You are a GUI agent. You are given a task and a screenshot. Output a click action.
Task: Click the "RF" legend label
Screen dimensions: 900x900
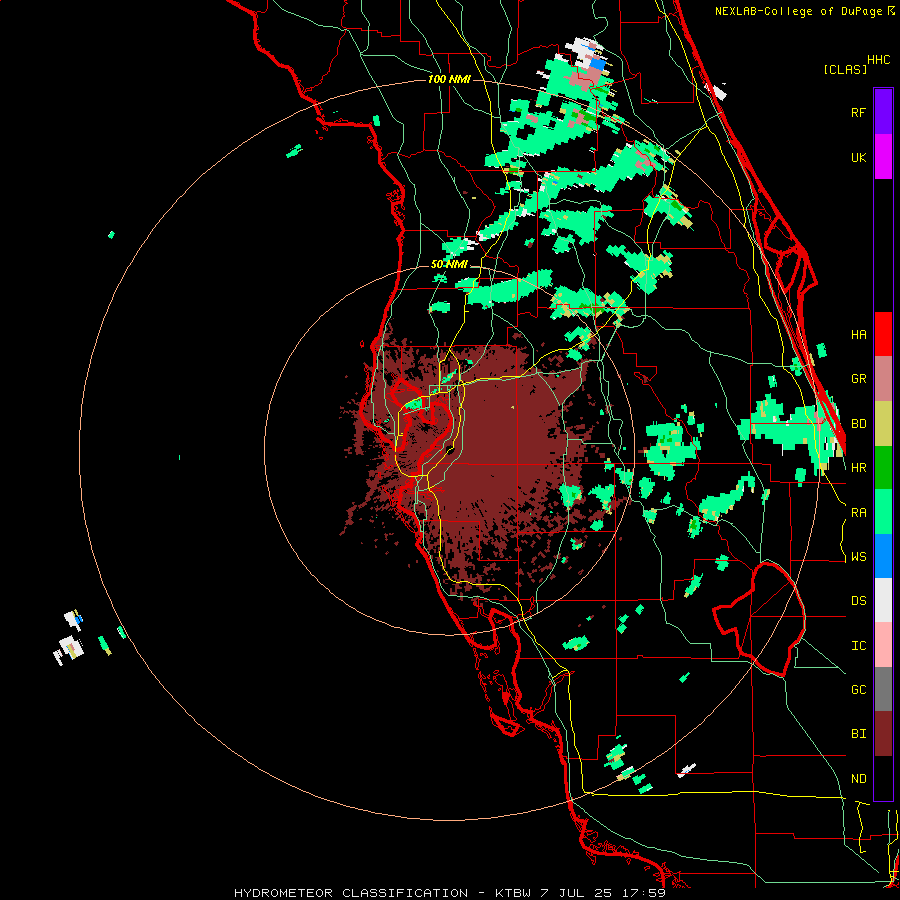click(x=858, y=112)
